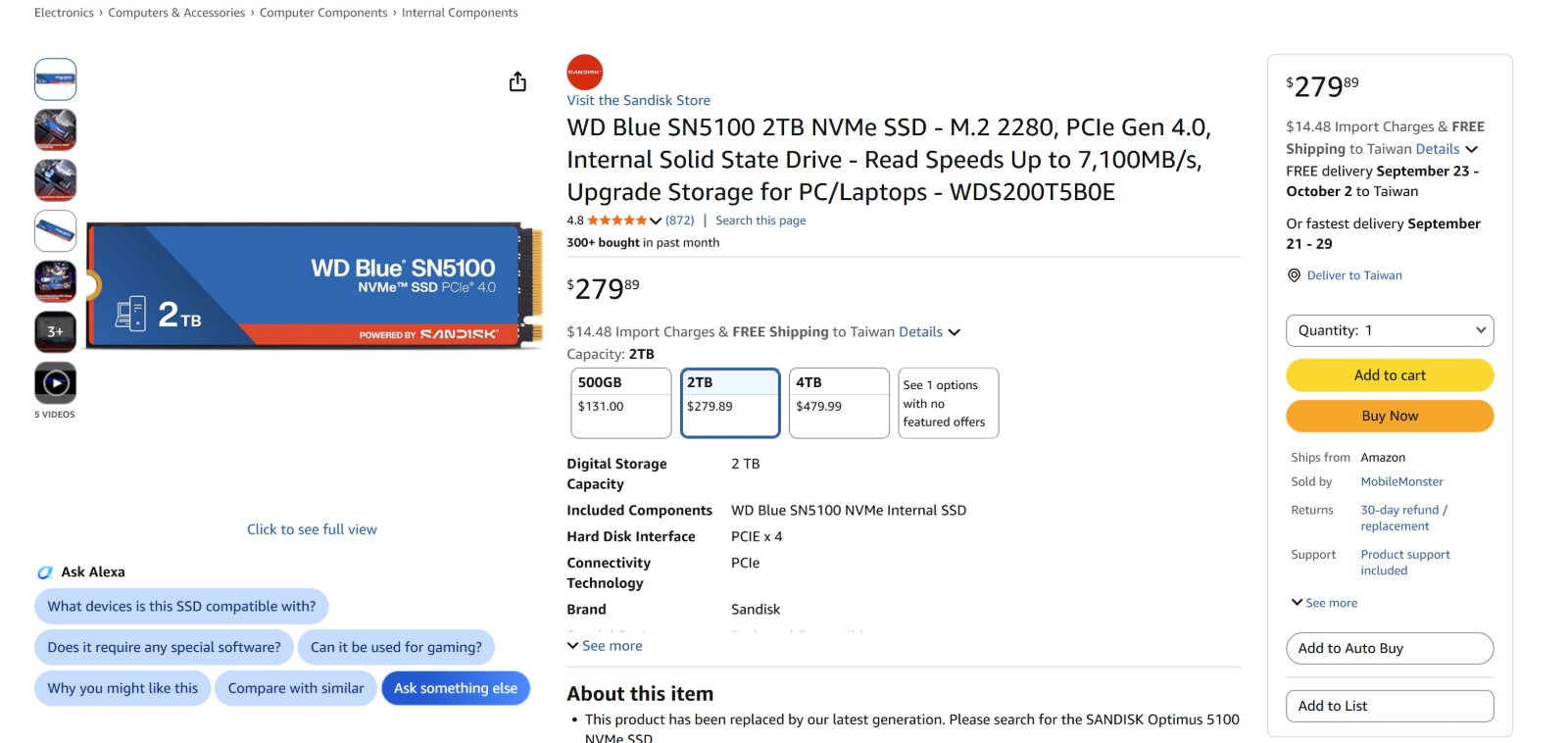Open the 3+ more images thumbnail

(56, 332)
